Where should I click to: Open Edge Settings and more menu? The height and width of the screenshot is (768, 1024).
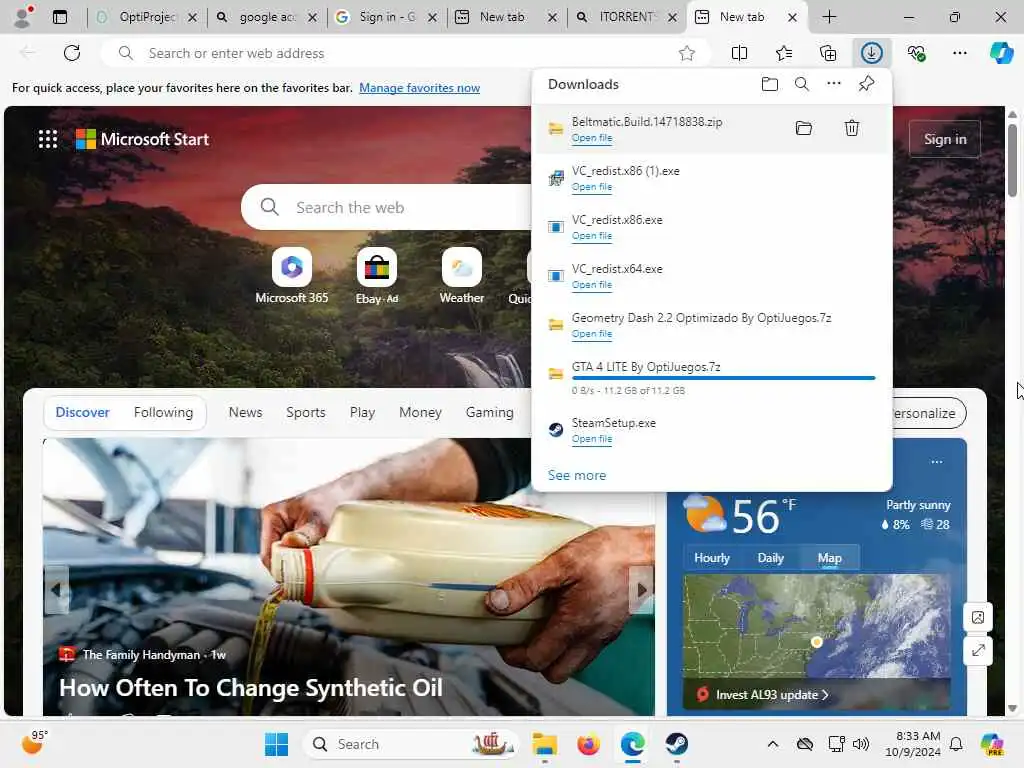(x=959, y=53)
